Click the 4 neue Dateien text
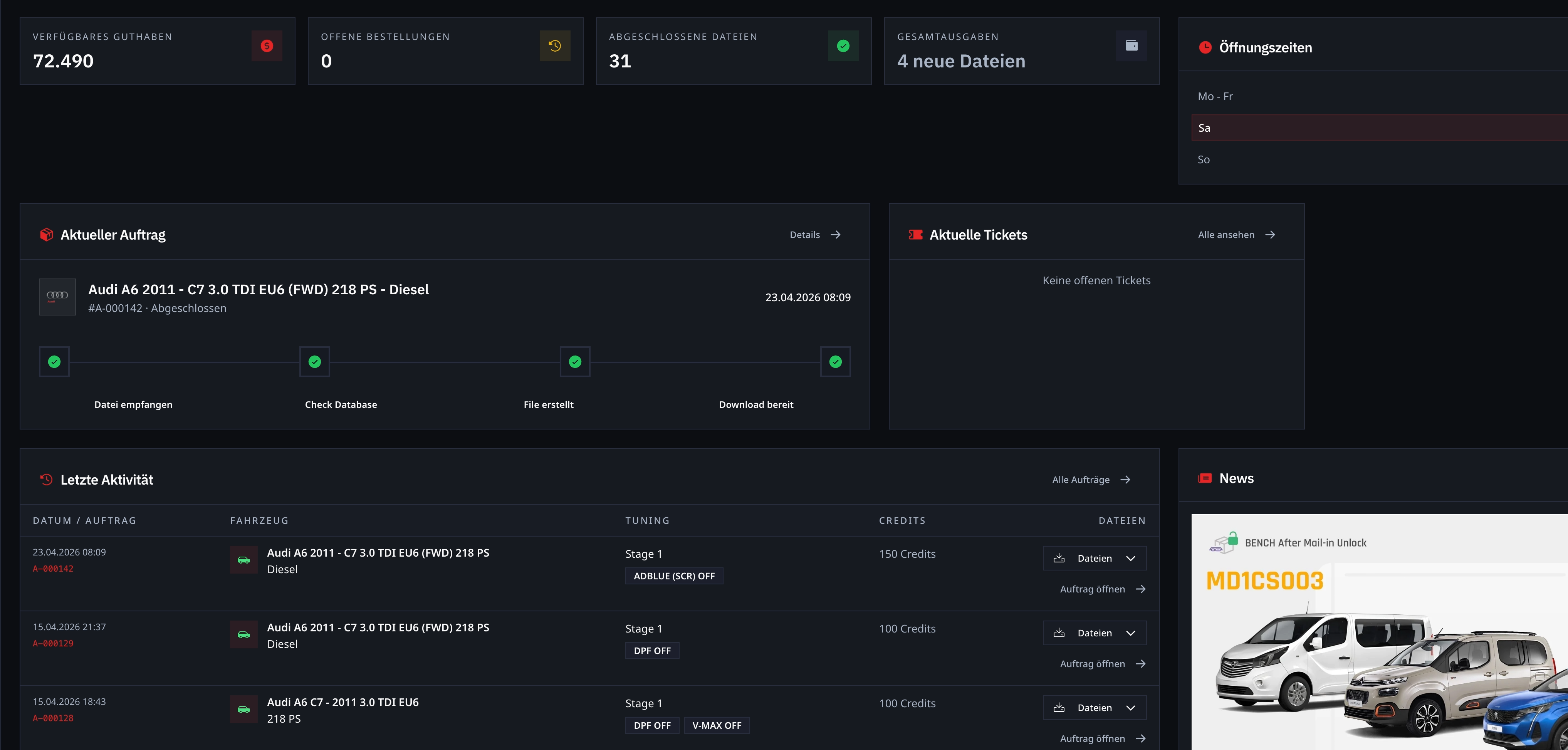1568x750 pixels. [x=961, y=61]
